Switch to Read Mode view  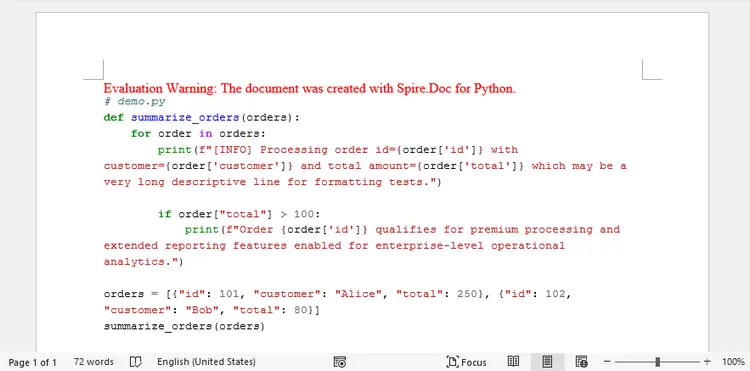(x=513, y=362)
